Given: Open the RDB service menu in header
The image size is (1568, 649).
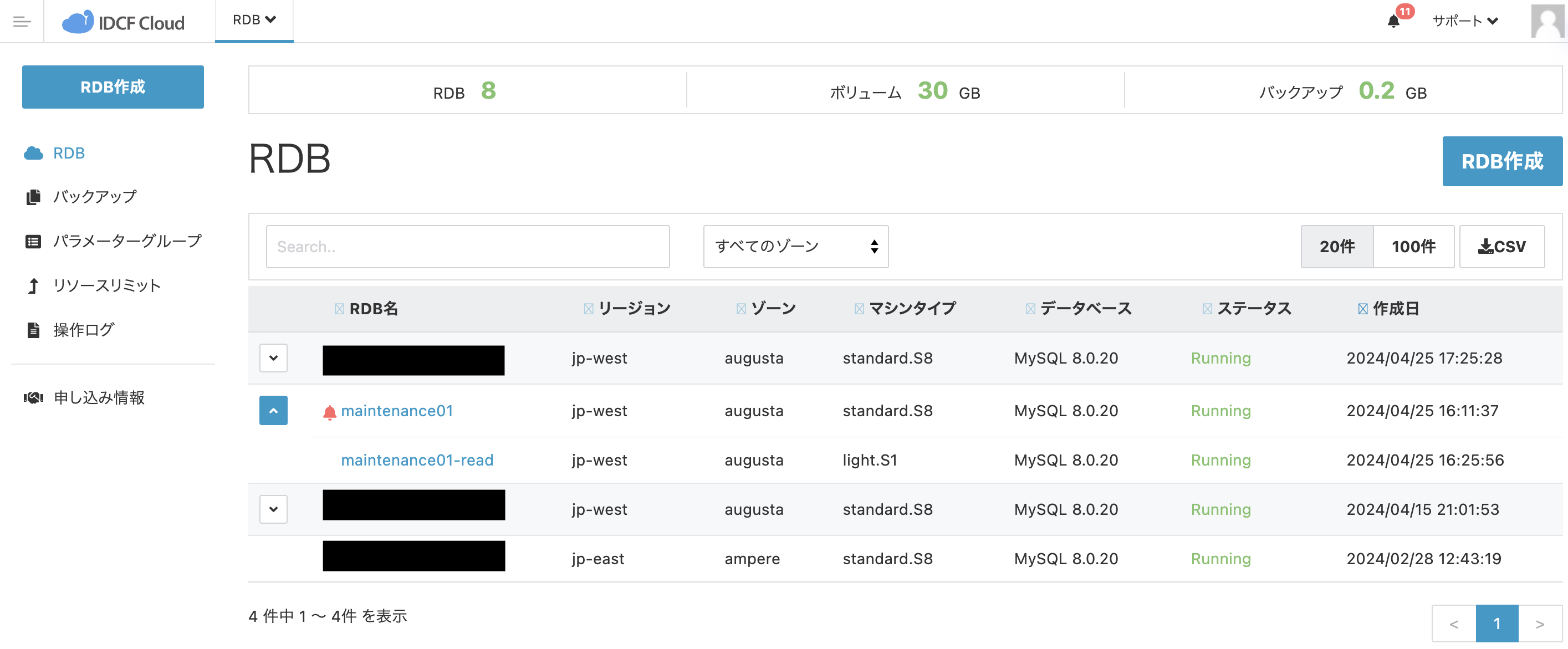Looking at the screenshot, I should click(254, 21).
